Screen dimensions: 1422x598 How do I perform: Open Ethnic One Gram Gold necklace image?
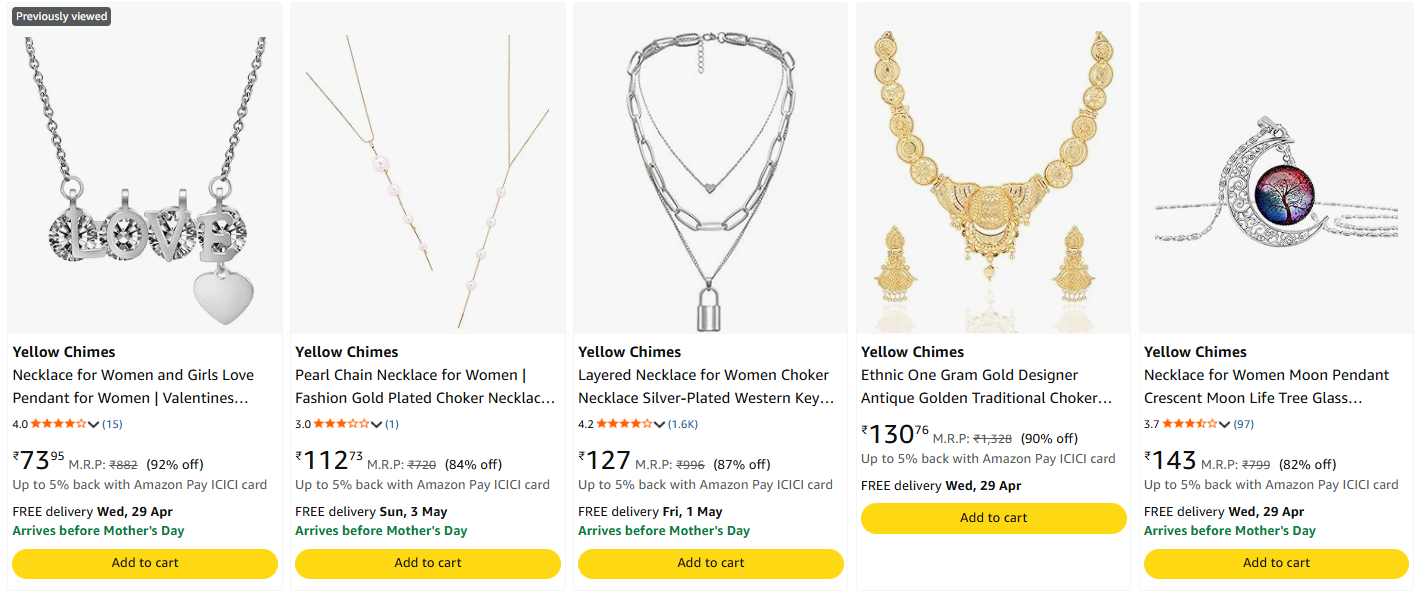pyautogui.click(x=993, y=180)
